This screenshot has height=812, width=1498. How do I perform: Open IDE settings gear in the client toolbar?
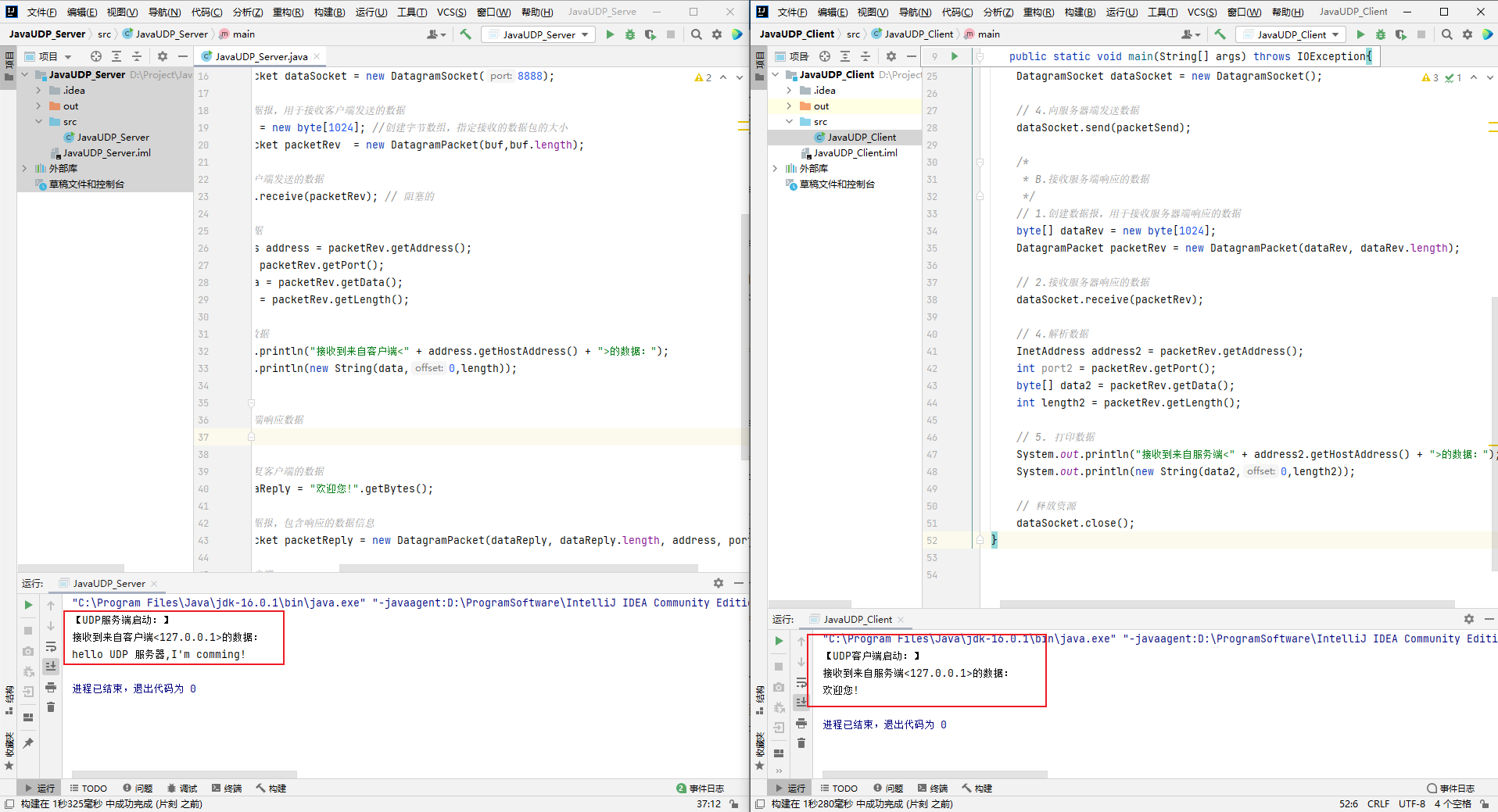1468,34
